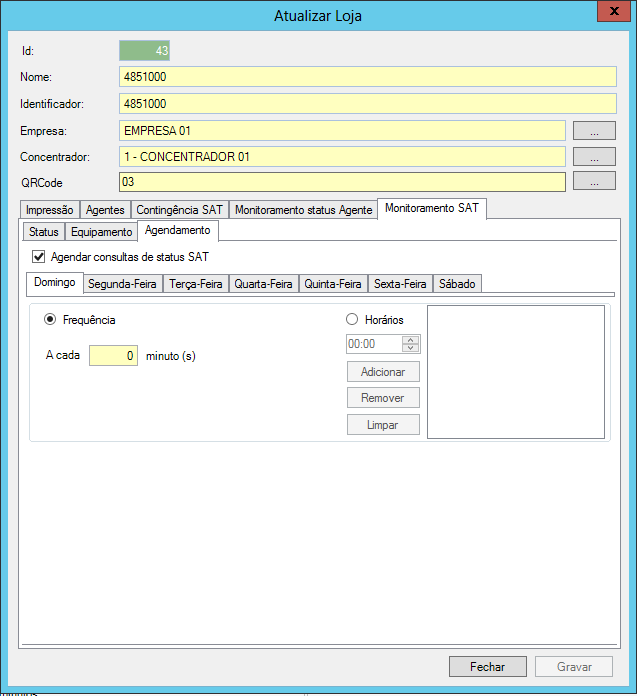The image size is (637, 696).
Task: Click the Fechar button
Action: pos(487,667)
